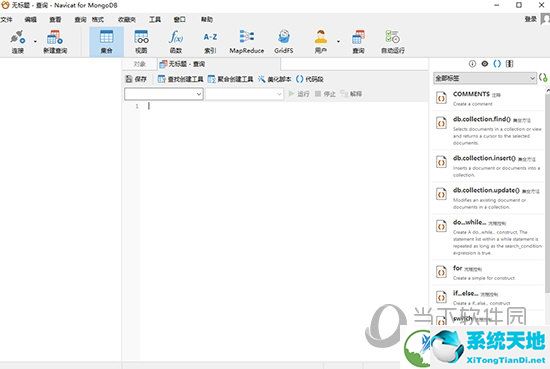Open the 格式 menu

point(98,19)
